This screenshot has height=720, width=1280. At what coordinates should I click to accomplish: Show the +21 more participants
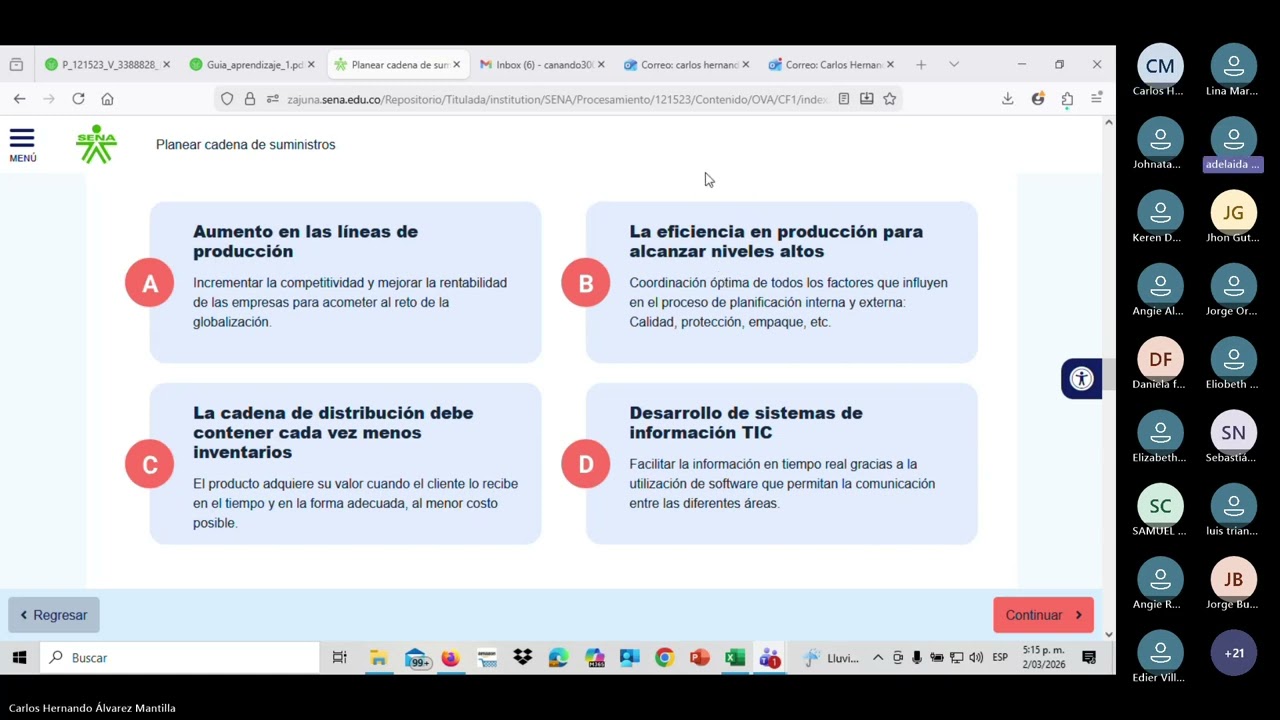pos(1233,653)
